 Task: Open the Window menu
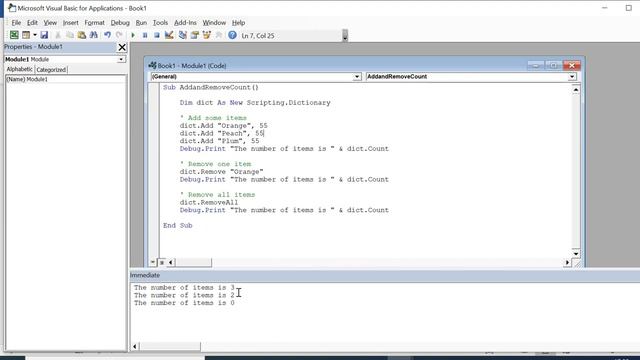[x=214, y=22]
